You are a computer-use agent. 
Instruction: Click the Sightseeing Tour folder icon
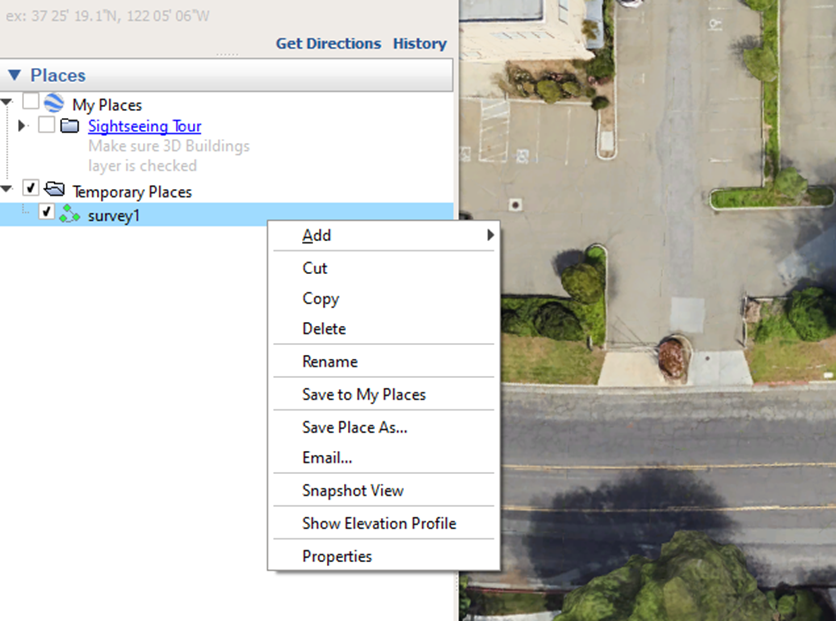pyautogui.click(x=70, y=126)
